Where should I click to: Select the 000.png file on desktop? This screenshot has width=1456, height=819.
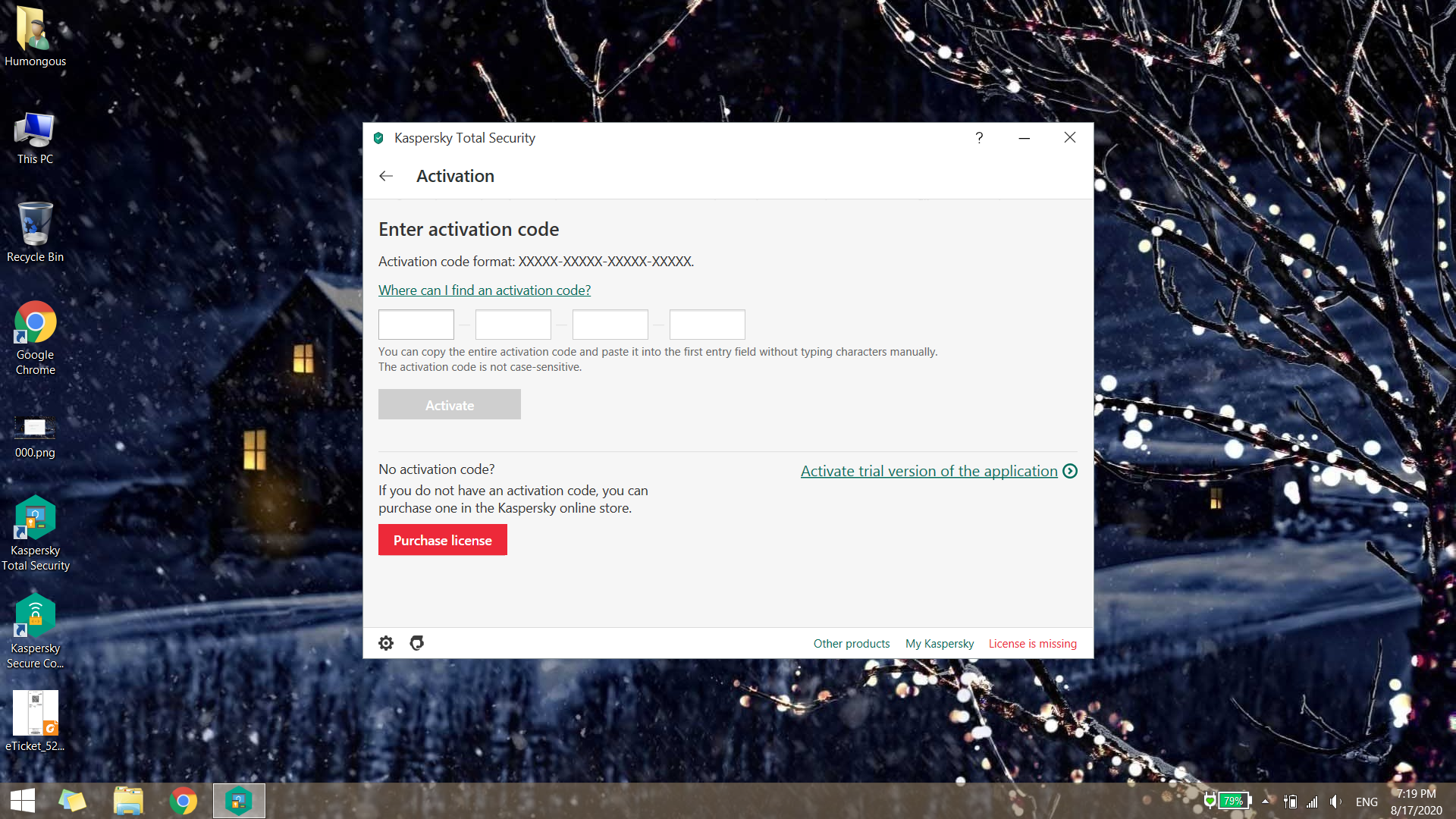pyautogui.click(x=35, y=438)
